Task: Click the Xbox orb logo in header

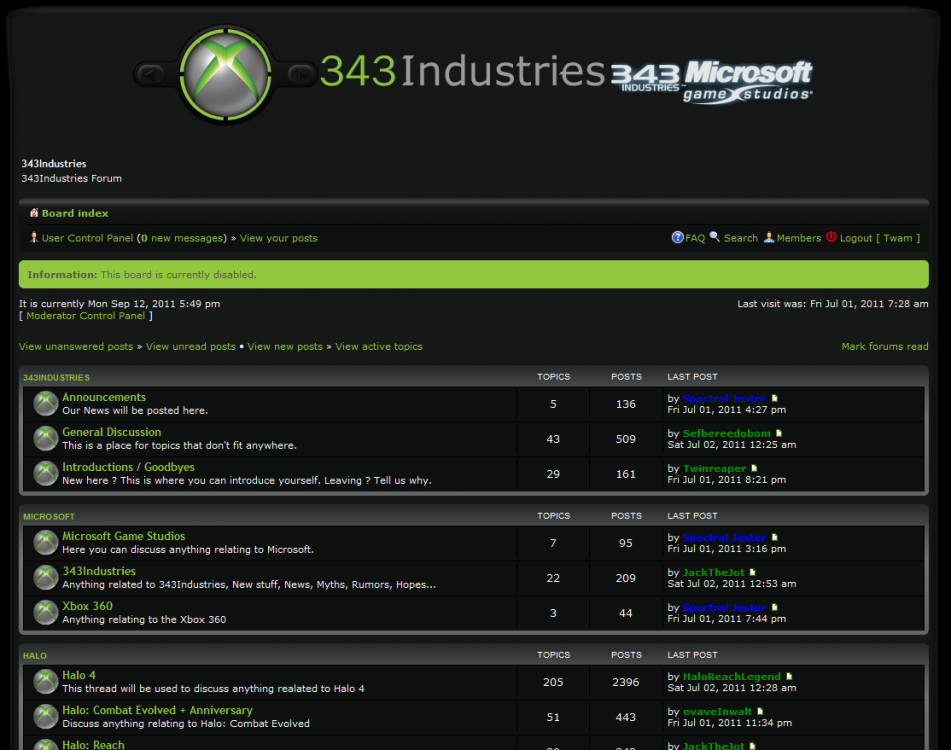Action: [226, 73]
